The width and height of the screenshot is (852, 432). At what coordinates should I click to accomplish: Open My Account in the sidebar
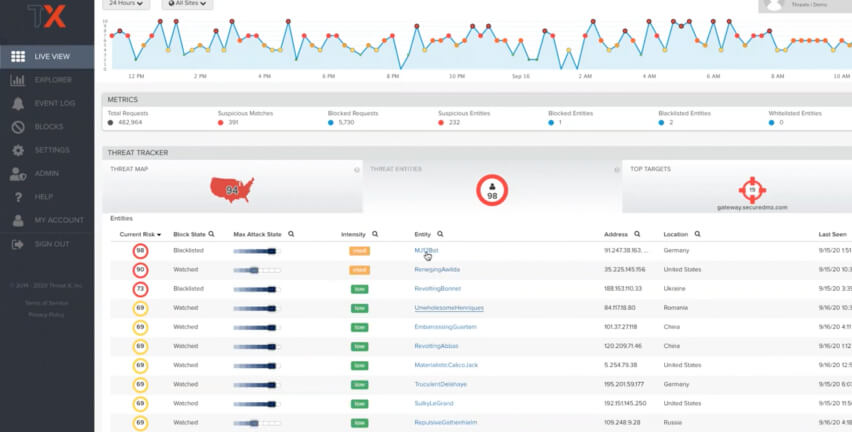tap(47, 220)
